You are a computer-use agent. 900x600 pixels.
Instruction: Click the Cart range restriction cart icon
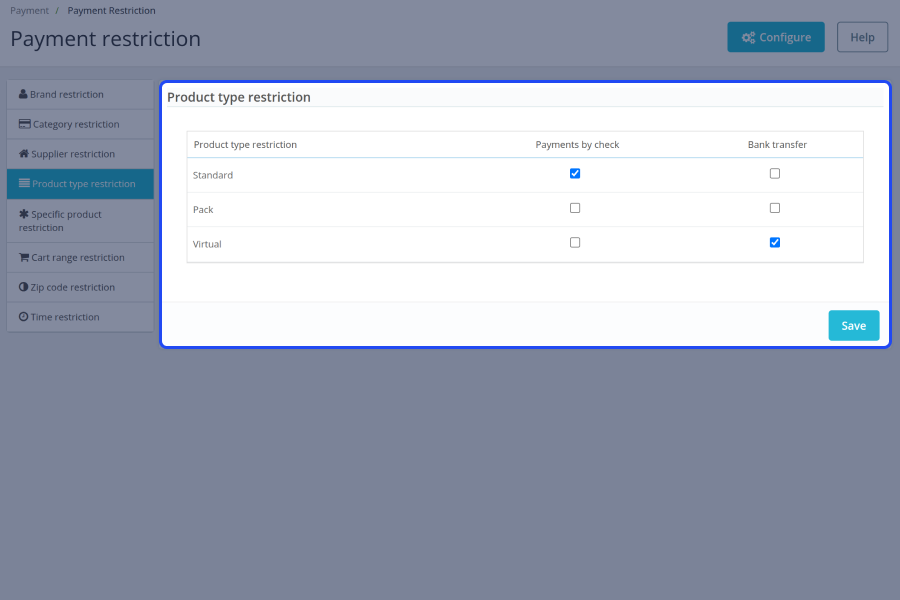pyautogui.click(x=24, y=257)
